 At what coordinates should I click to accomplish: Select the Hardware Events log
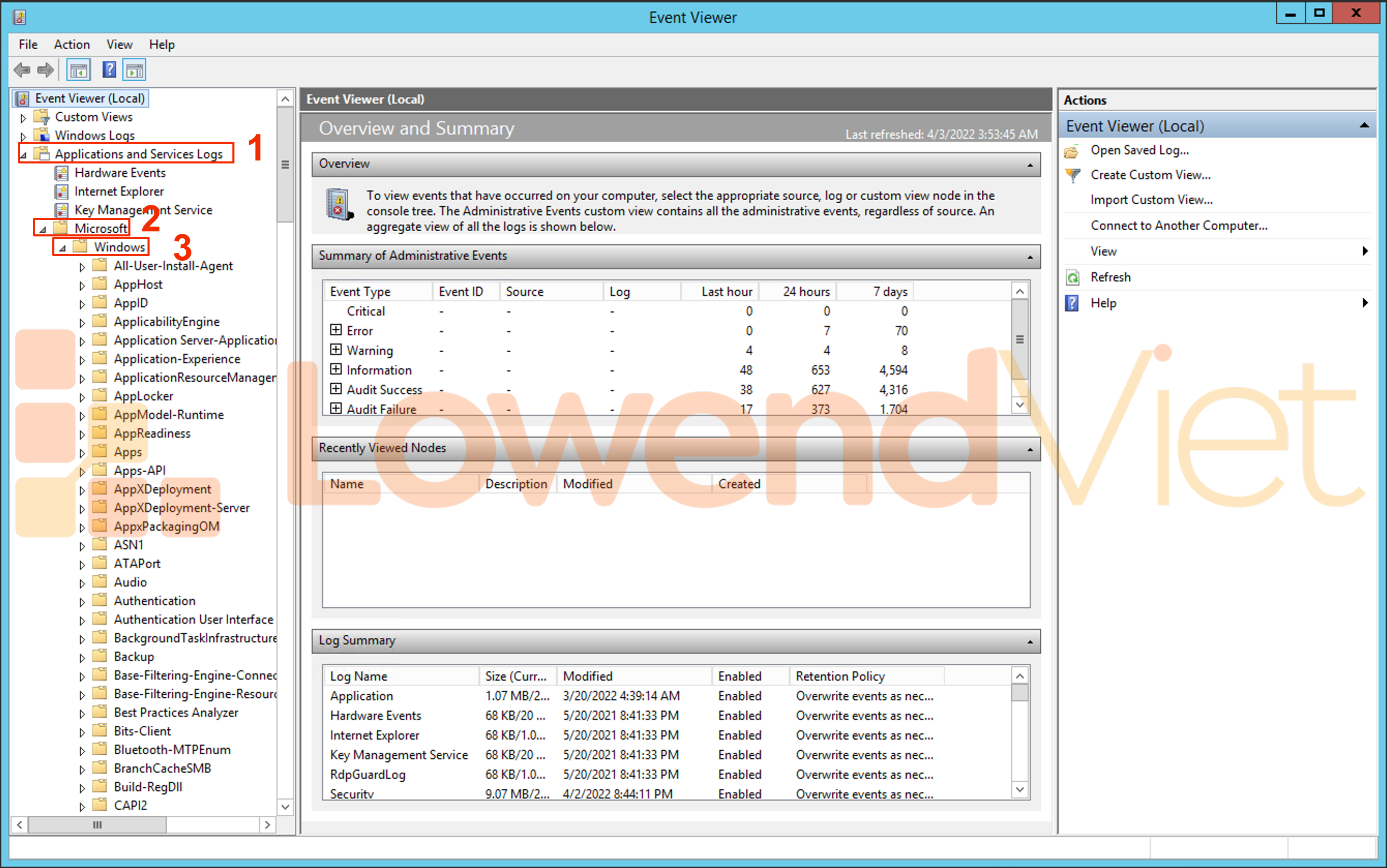120,173
